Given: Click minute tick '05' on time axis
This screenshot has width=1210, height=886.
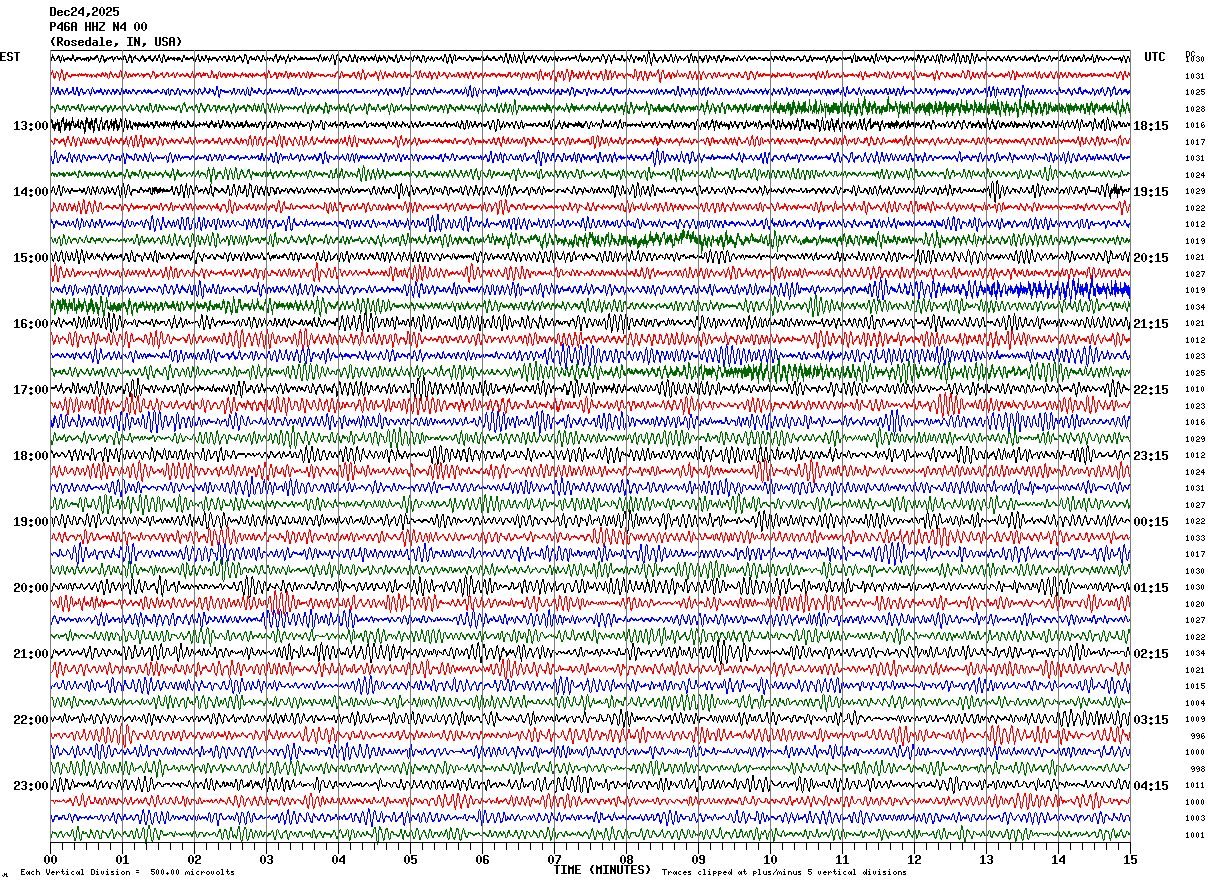Looking at the screenshot, I should click(x=410, y=859).
